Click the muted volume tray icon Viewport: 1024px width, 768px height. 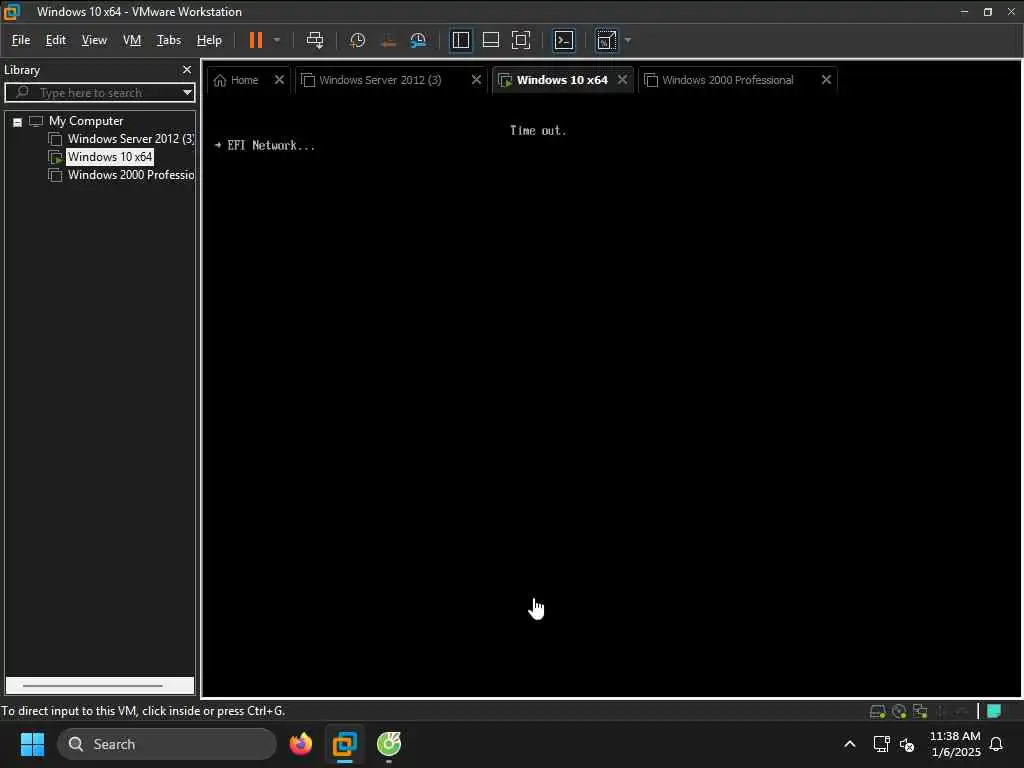tap(906, 744)
